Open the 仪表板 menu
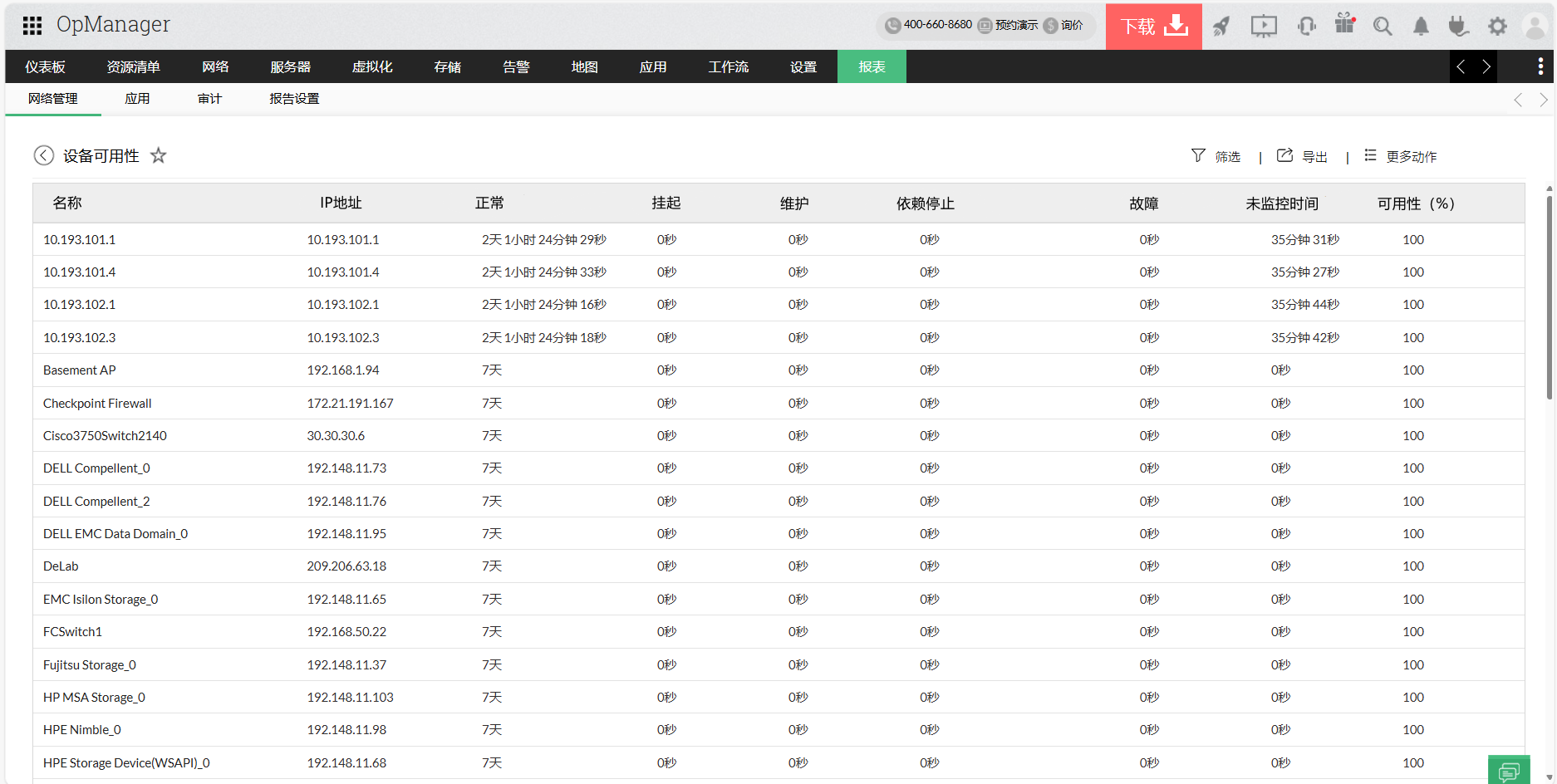This screenshot has height=784, width=1557. (46, 67)
